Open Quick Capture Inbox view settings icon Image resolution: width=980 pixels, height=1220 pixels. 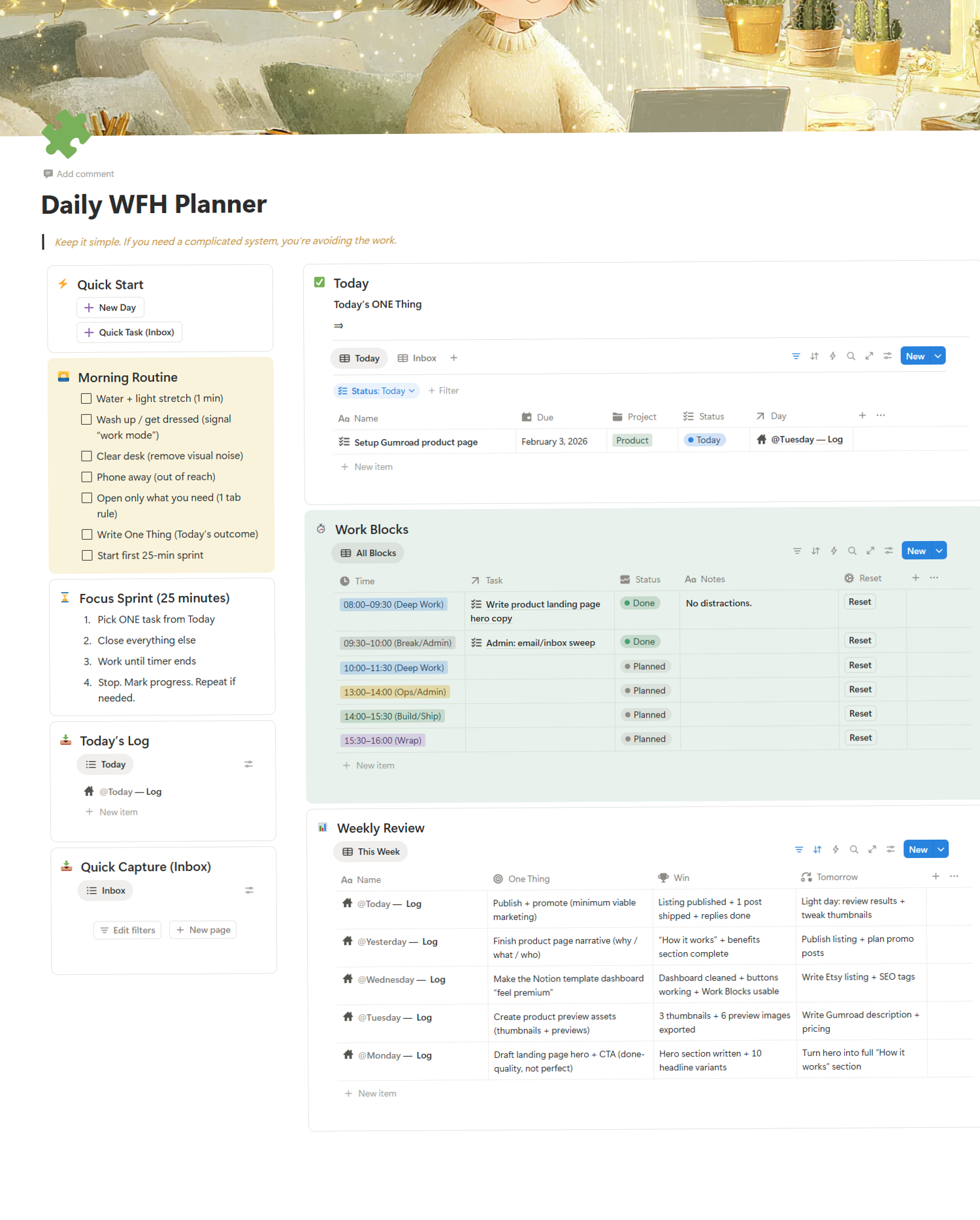(x=249, y=890)
